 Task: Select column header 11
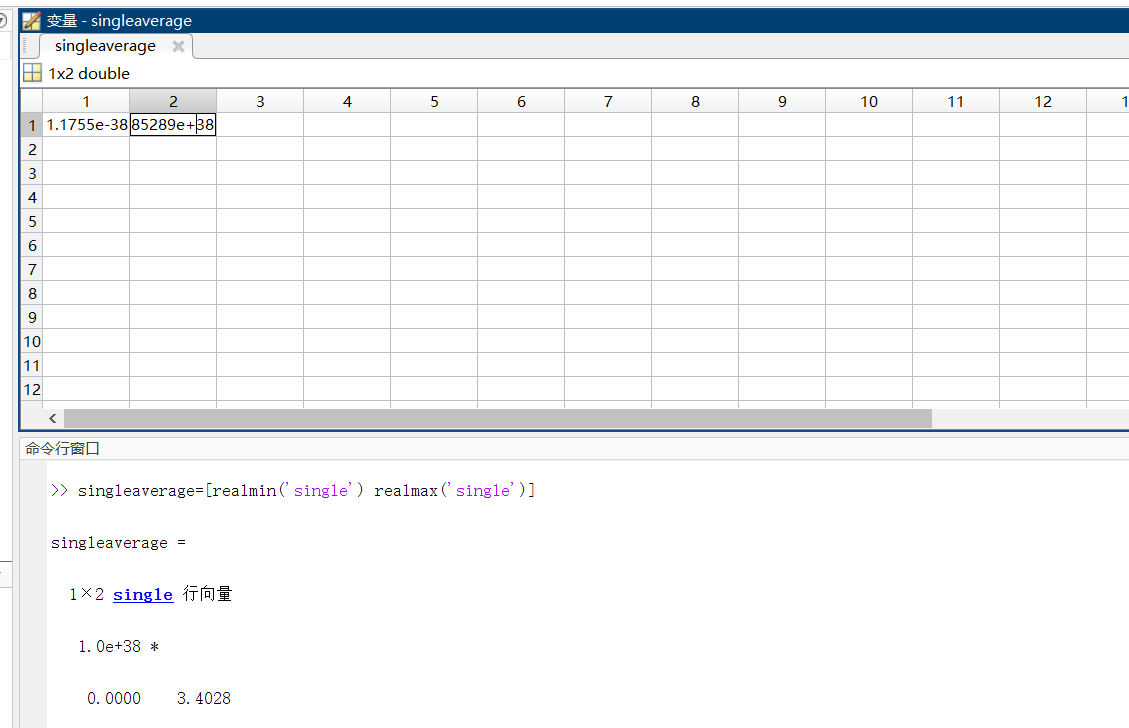click(956, 102)
